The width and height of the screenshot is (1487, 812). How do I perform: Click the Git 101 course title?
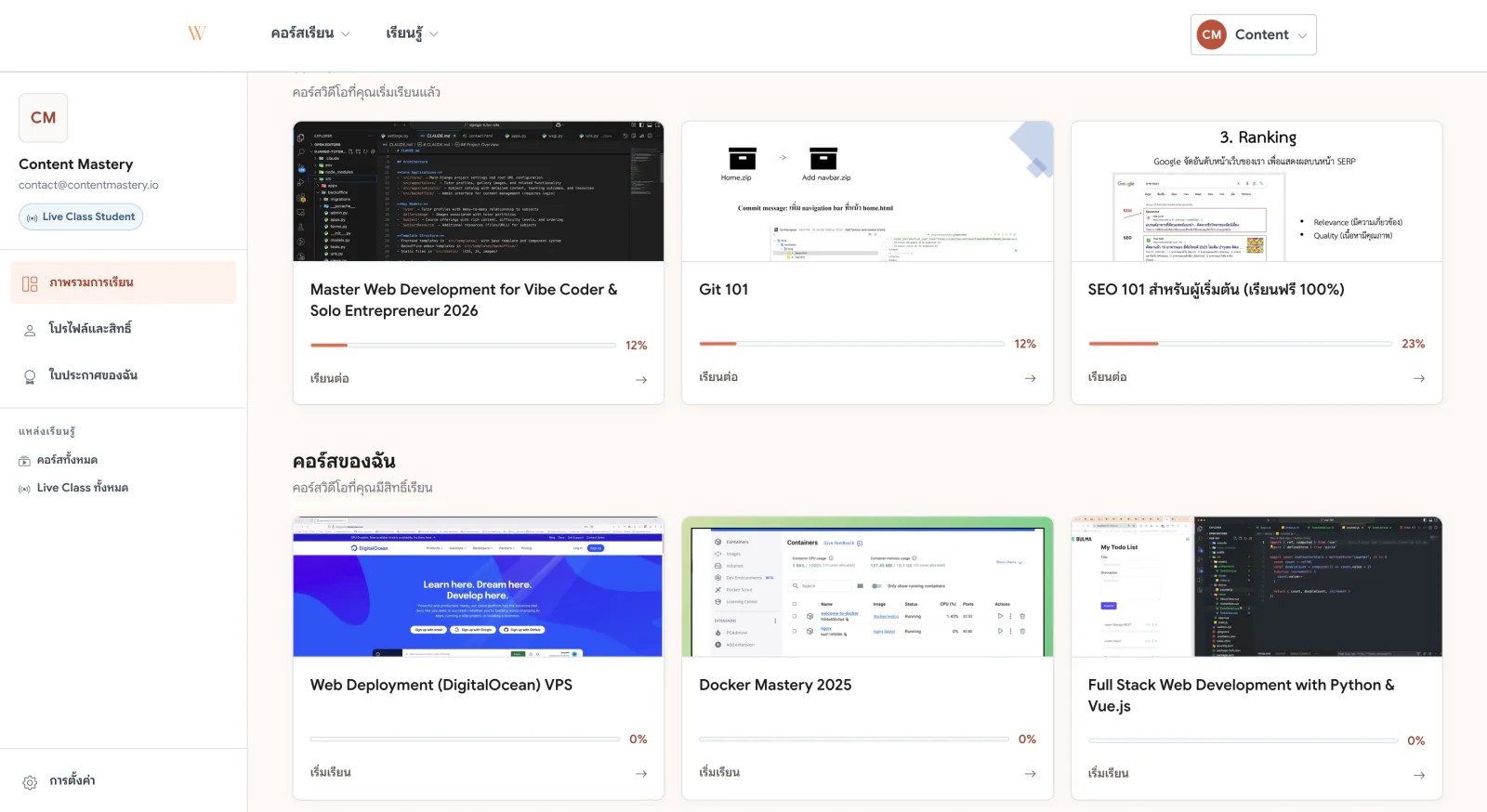pos(723,289)
